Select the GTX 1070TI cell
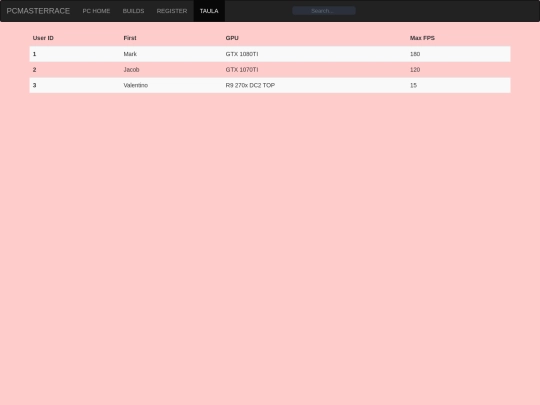Screen dimensions: 540x405 click(x=242, y=70)
